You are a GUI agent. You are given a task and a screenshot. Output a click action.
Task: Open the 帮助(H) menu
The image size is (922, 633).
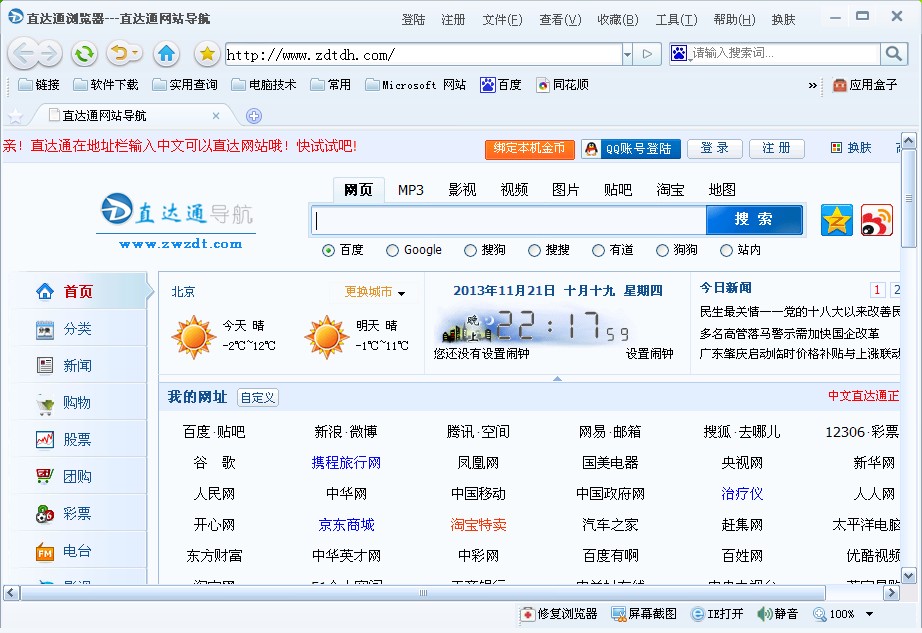click(734, 20)
